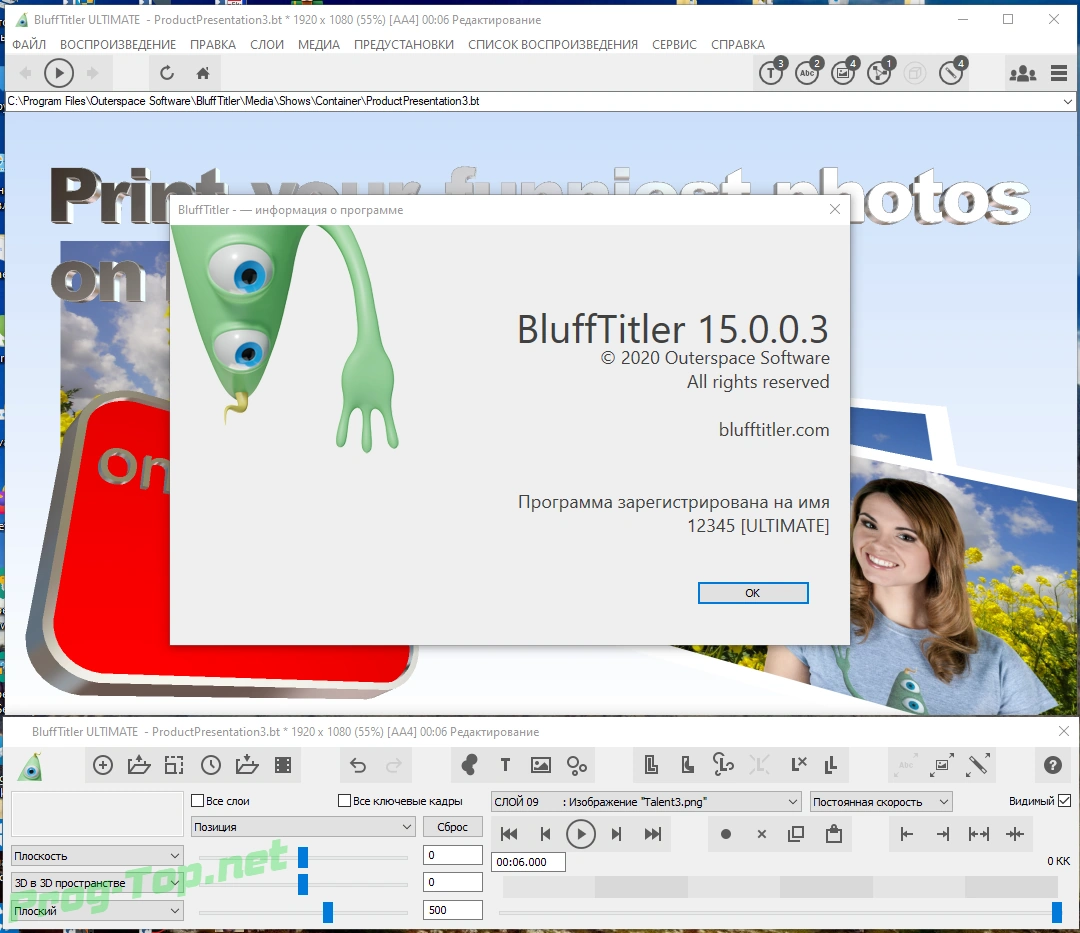
Task: Jump to first keyframe button
Action: point(509,834)
